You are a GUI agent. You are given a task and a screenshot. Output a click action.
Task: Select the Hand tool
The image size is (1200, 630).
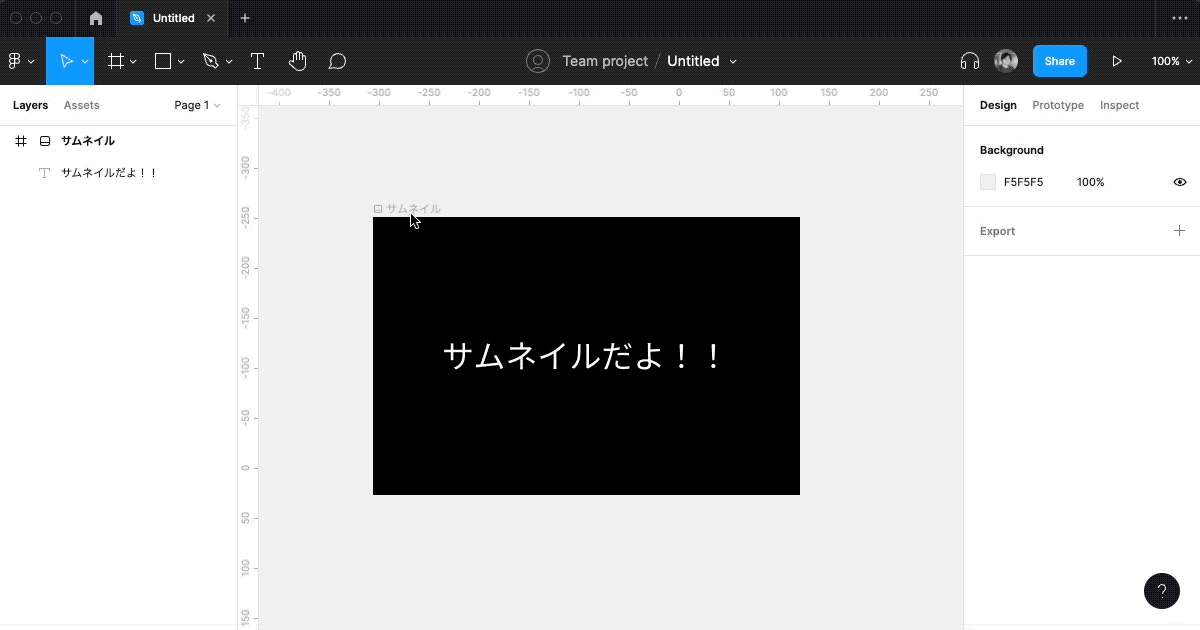[x=297, y=61]
